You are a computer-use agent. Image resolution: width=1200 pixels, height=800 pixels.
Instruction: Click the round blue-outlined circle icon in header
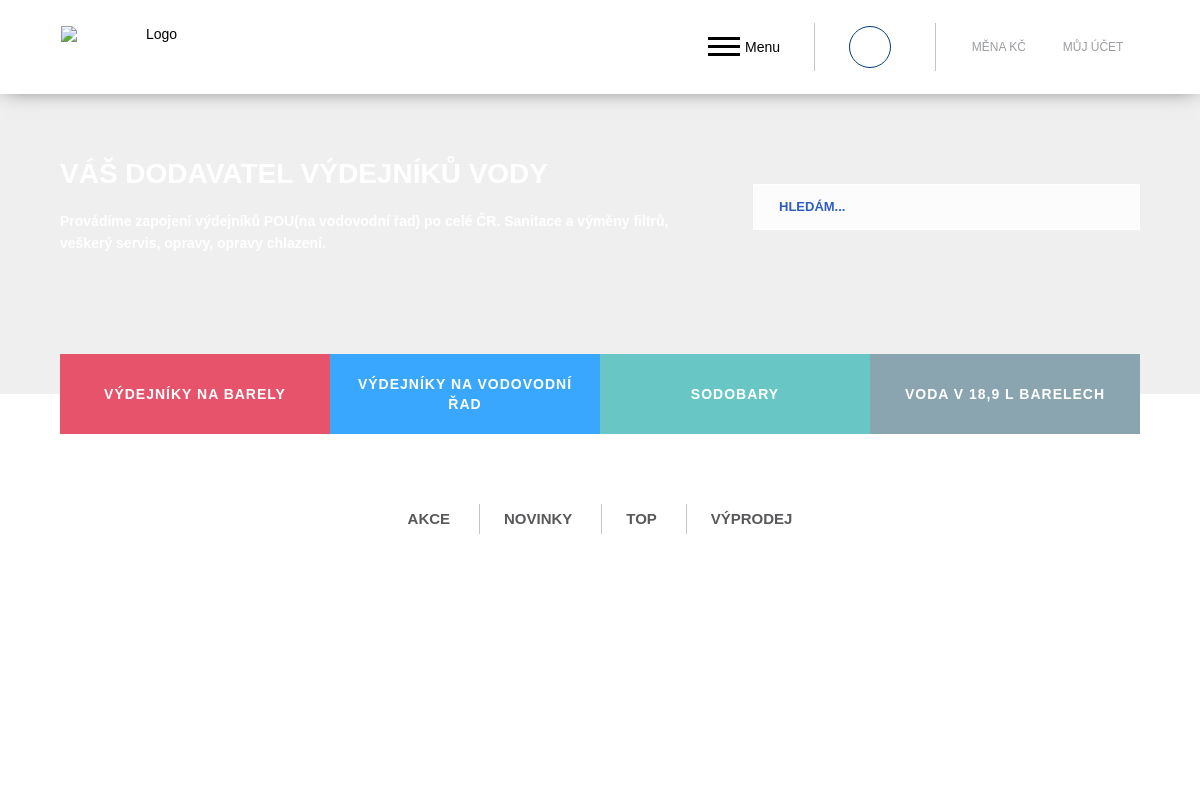click(869, 47)
